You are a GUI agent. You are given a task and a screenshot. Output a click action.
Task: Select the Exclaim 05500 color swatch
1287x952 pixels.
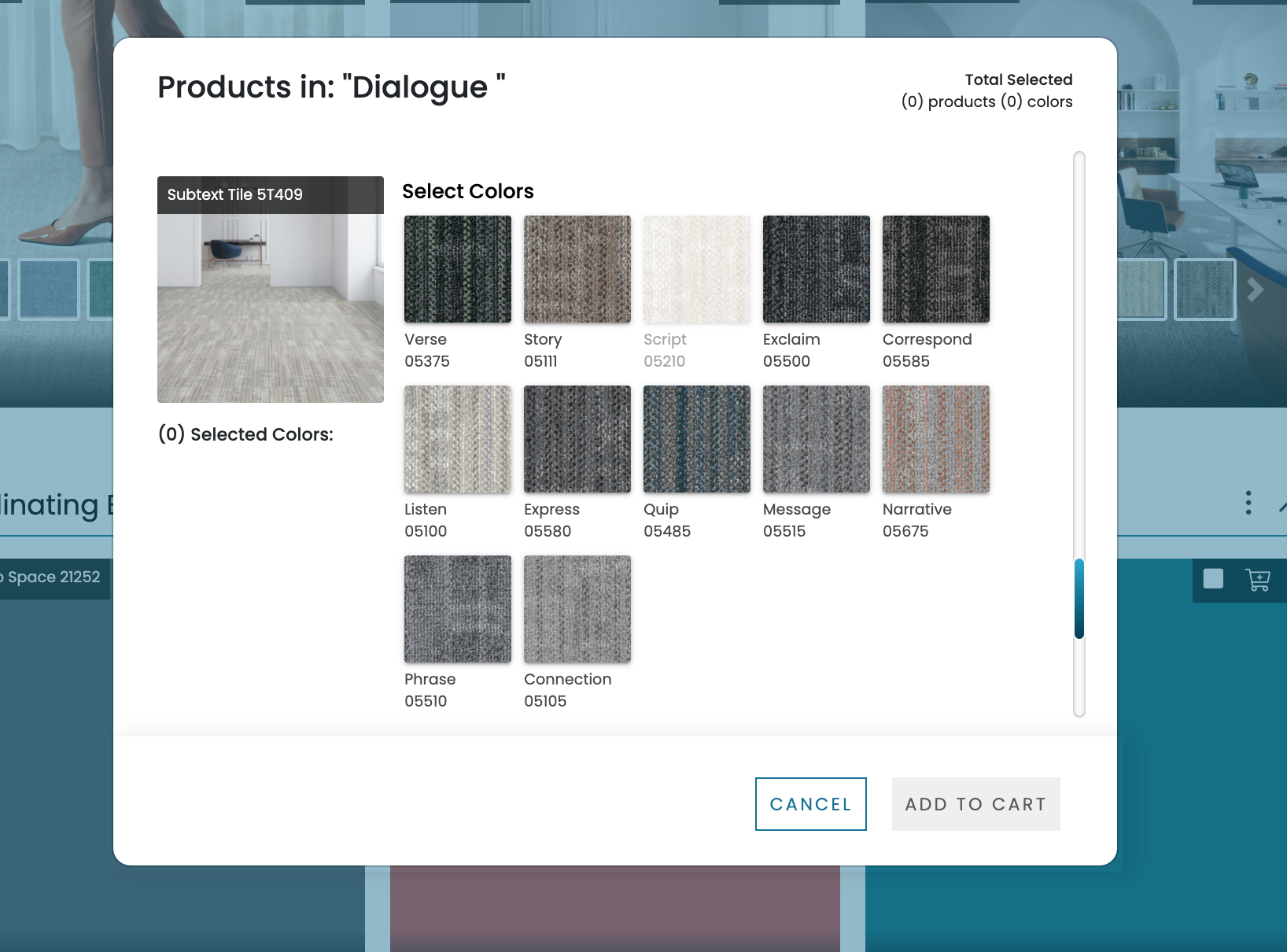pos(816,269)
